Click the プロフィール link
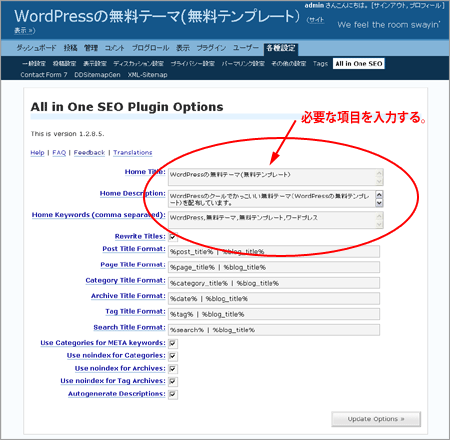 click(x=426, y=5)
